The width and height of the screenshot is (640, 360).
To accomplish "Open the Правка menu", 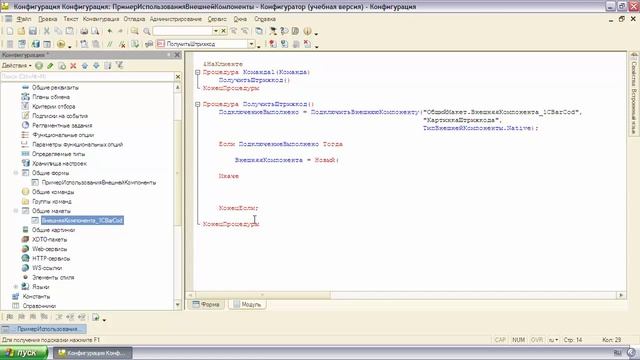I will click(x=47, y=19).
